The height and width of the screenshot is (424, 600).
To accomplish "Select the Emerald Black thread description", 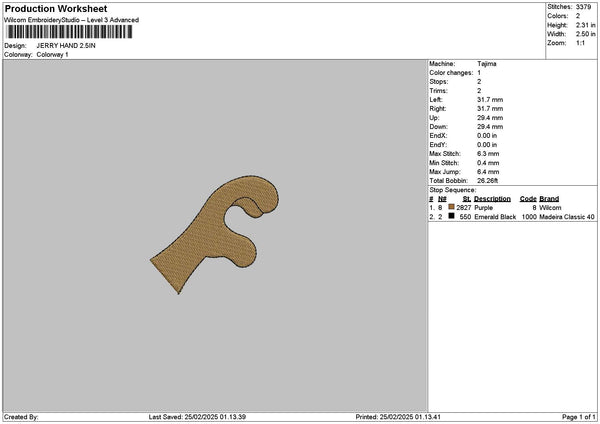I will coord(496,216).
